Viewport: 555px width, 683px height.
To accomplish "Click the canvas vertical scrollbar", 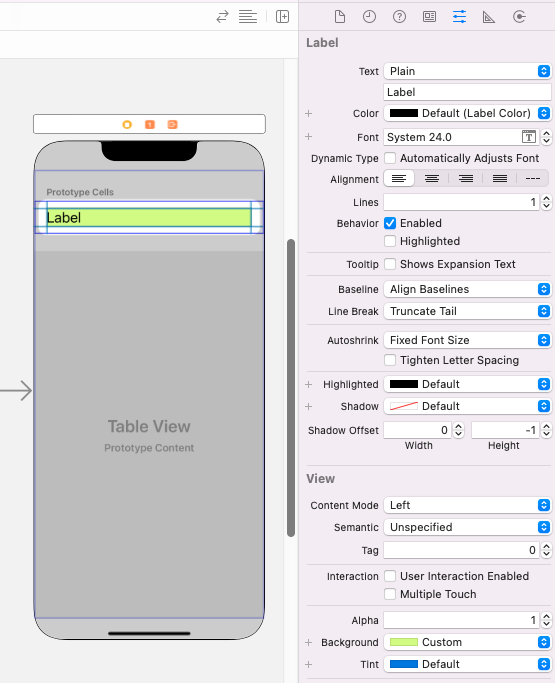I will 291,388.
